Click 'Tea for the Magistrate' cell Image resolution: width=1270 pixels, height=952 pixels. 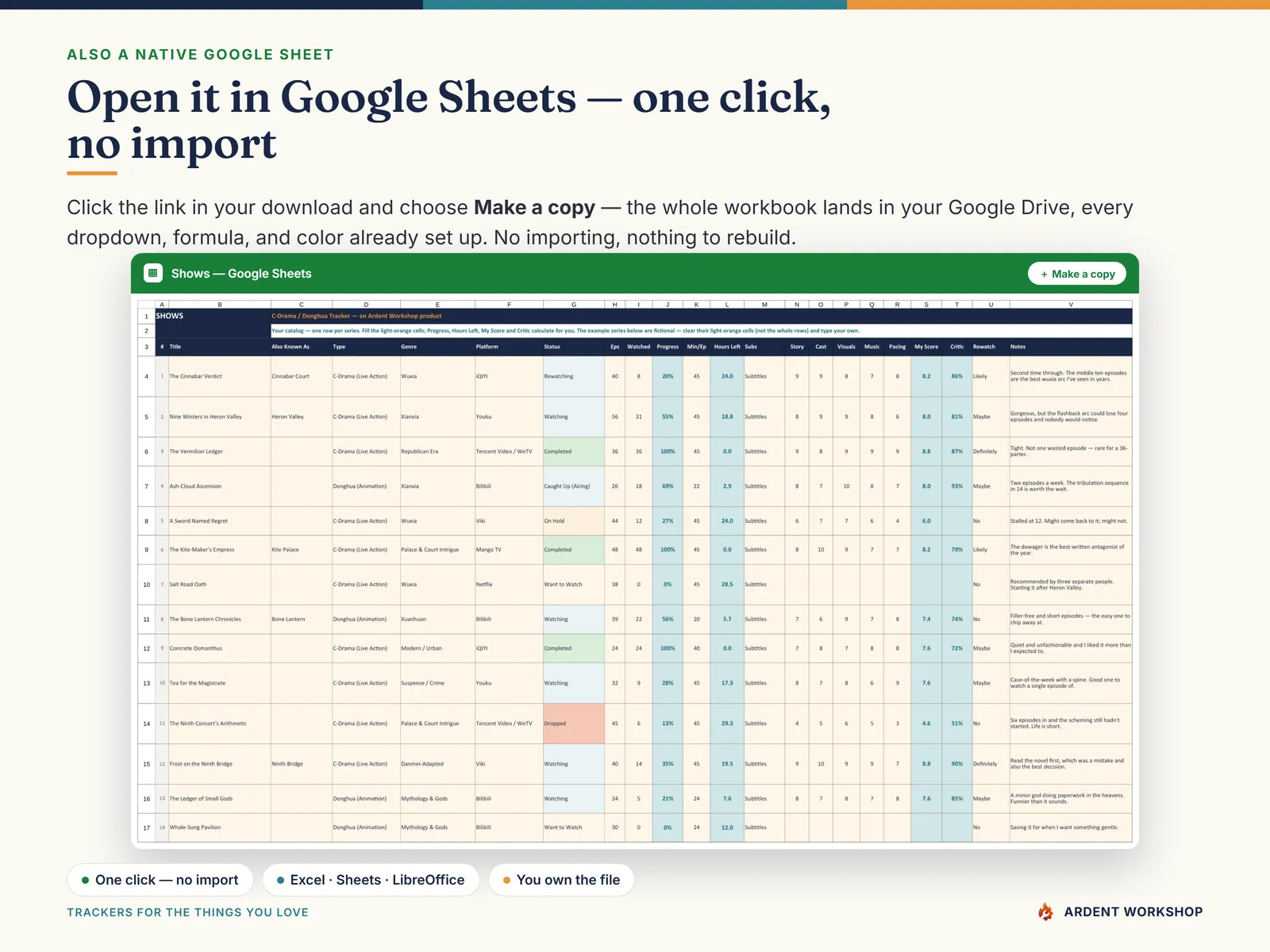[220, 683]
